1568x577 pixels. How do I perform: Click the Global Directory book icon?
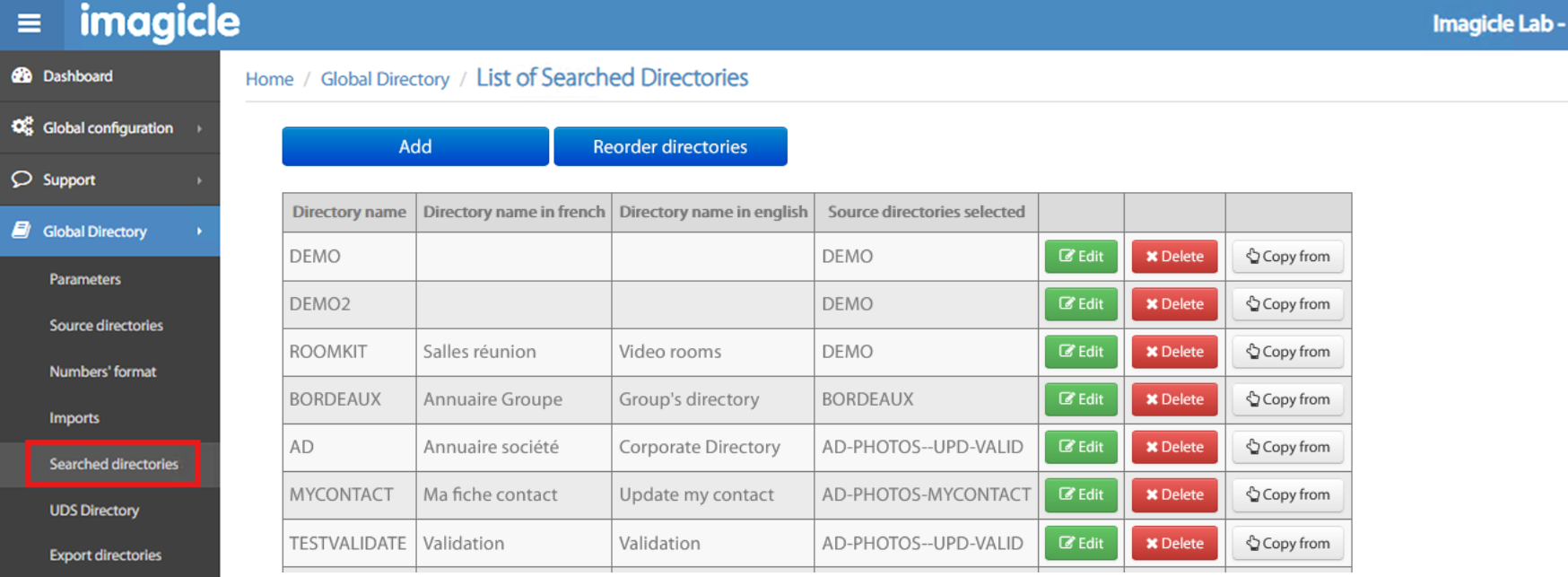click(x=22, y=231)
